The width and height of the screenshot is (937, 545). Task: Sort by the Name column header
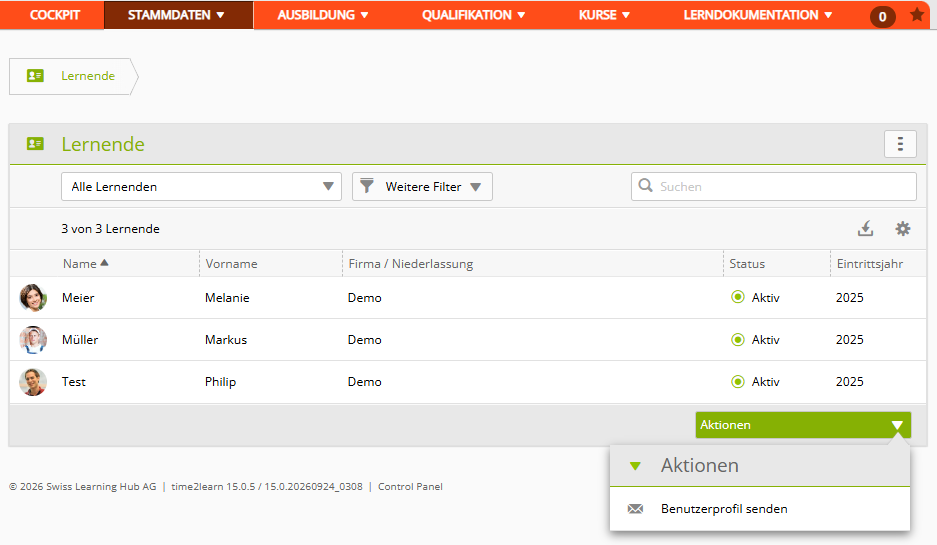click(x=79, y=264)
